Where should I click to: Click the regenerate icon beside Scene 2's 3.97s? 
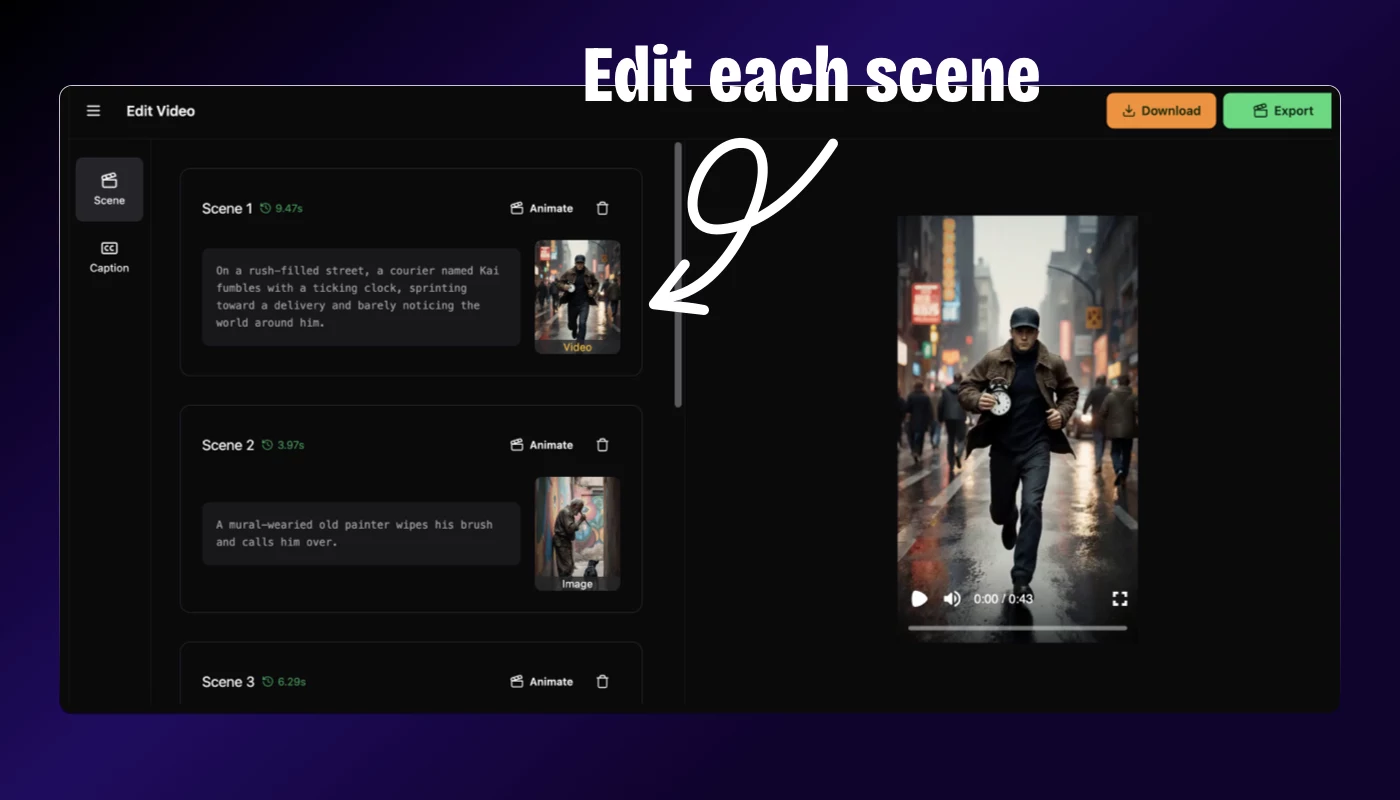[x=266, y=444]
